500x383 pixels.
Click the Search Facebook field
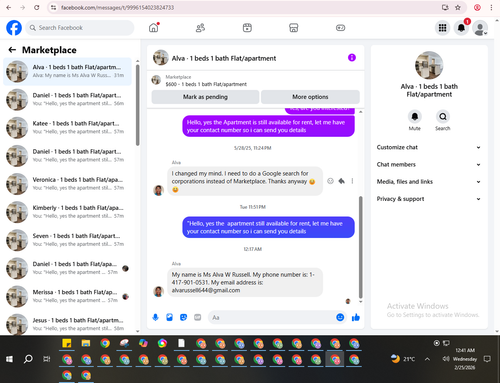click(80, 28)
